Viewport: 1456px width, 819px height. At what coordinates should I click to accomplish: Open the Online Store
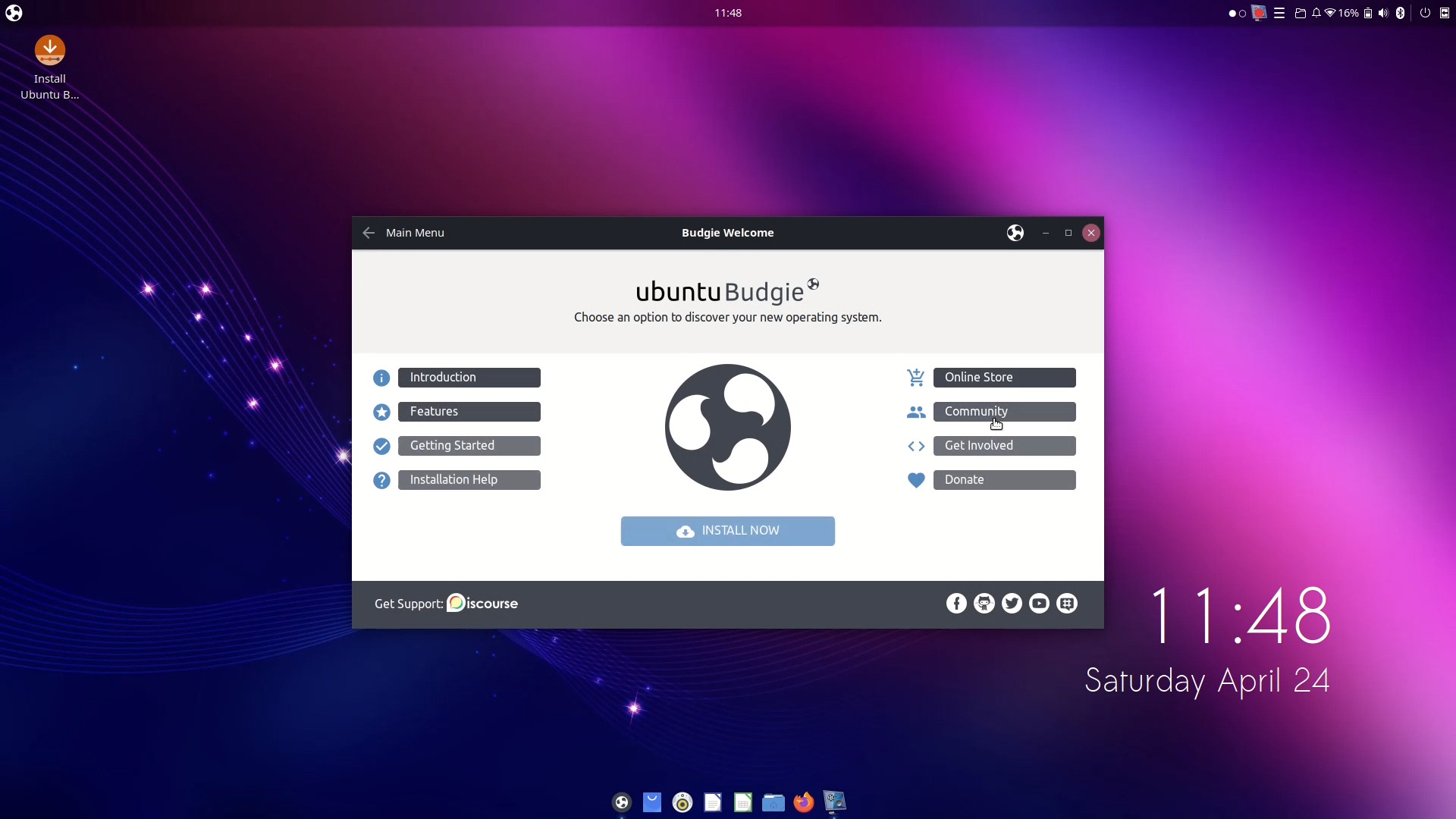(1004, 378)
